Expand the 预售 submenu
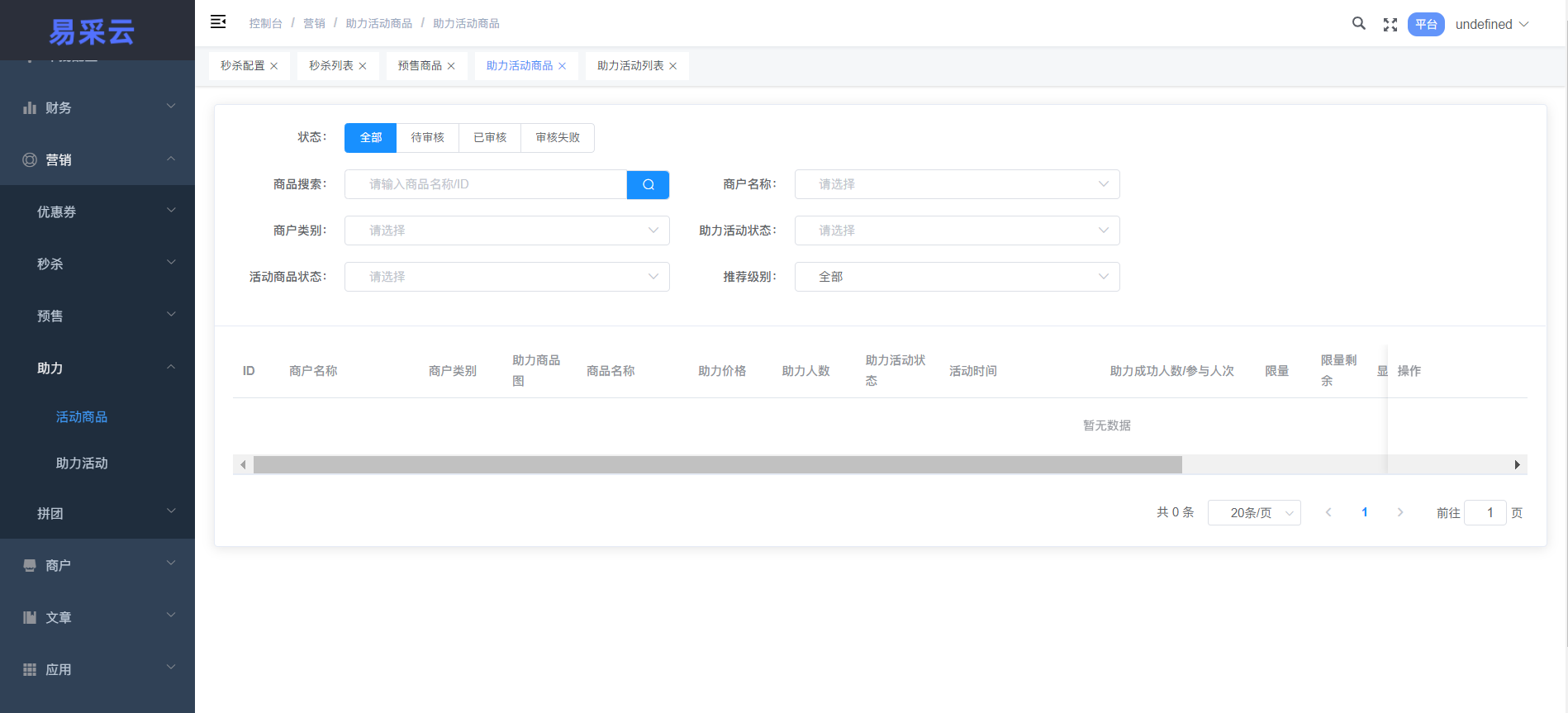1568x713 pixels. coord(97,316)
